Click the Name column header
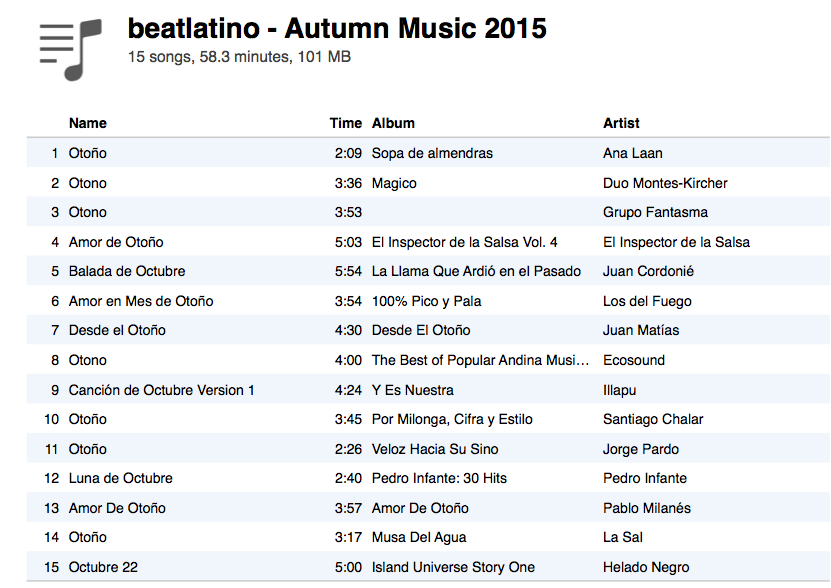 [x=87, y=123]
